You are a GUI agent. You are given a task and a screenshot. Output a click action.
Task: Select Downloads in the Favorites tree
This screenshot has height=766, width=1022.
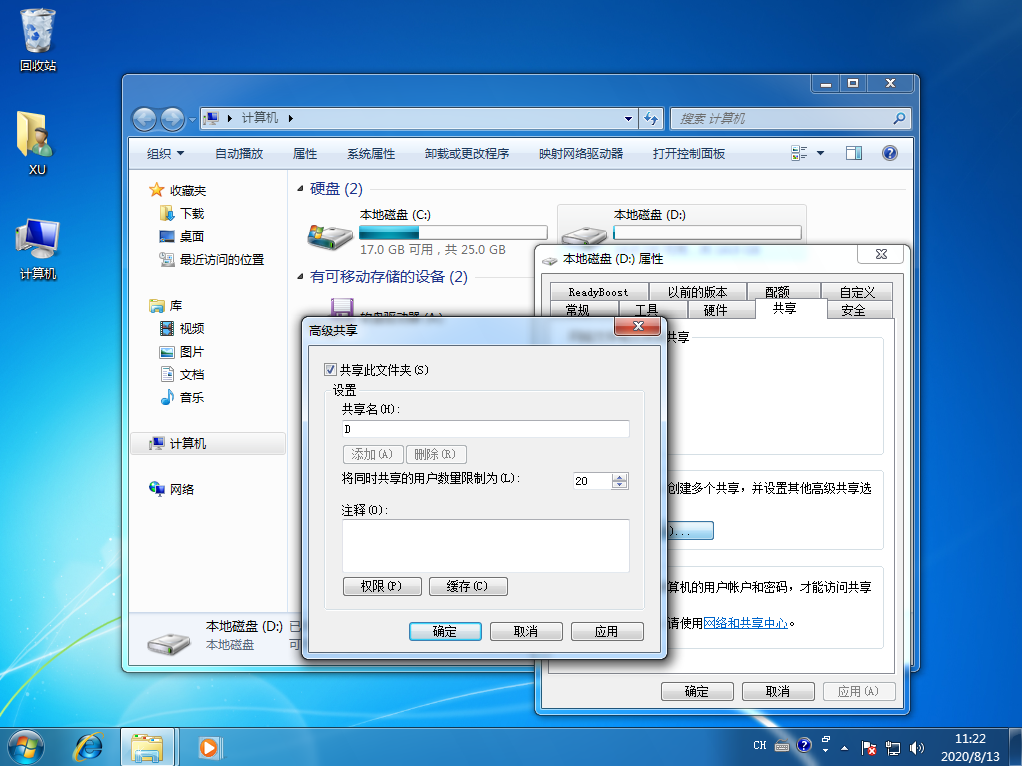click(x=191, y=213)
